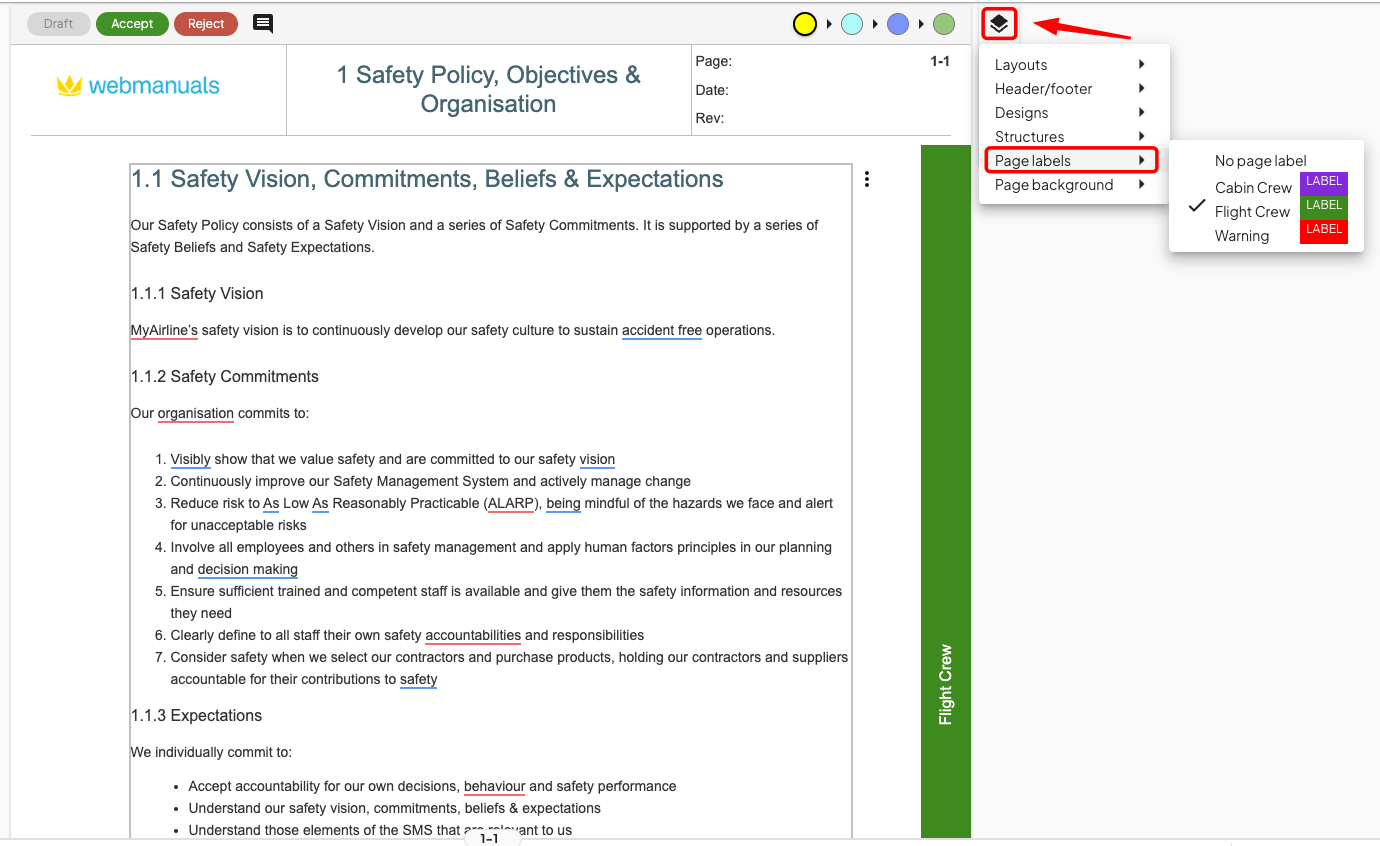The image size is (1380, 846).
Task: Click the underlined word 'ALARP'
Action: coord(512,504)
